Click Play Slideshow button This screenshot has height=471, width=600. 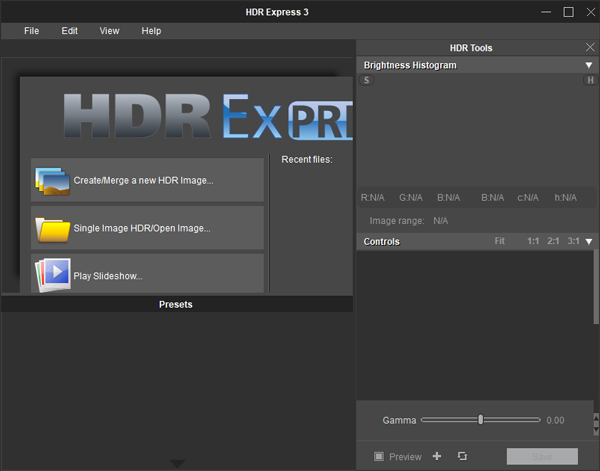point(147,274)
